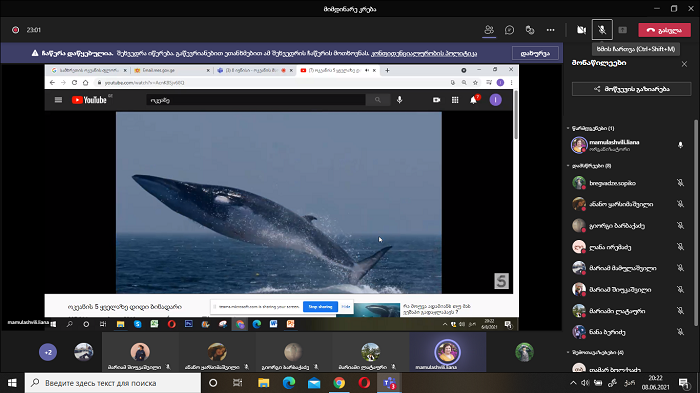
Task: Open the meeting chat icon
Action: tap(509, 30)
